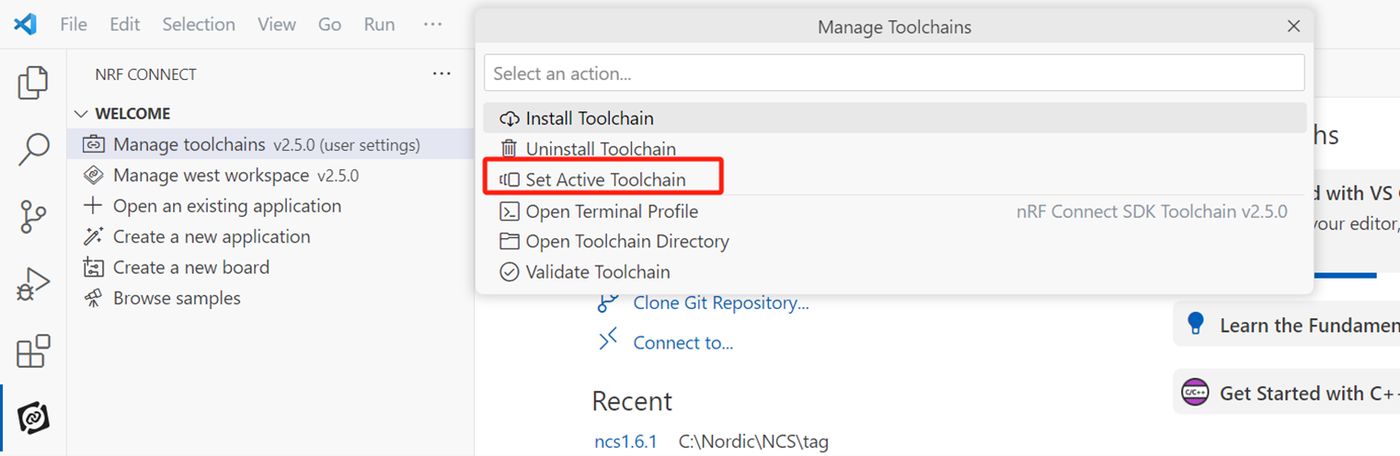Click the Connect to... link

682,343
